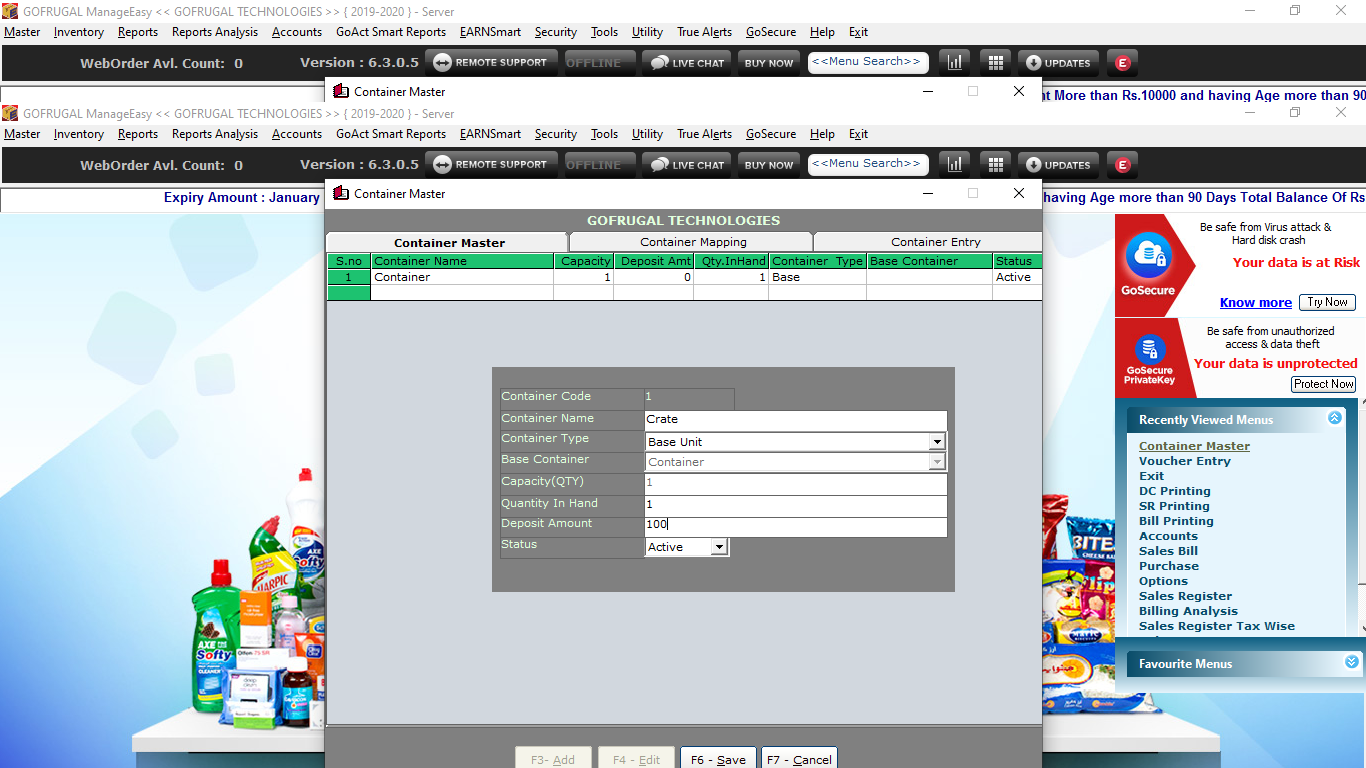Click Menu Search box in the foreground window
1366x768 pixels.
pos(868,163)
